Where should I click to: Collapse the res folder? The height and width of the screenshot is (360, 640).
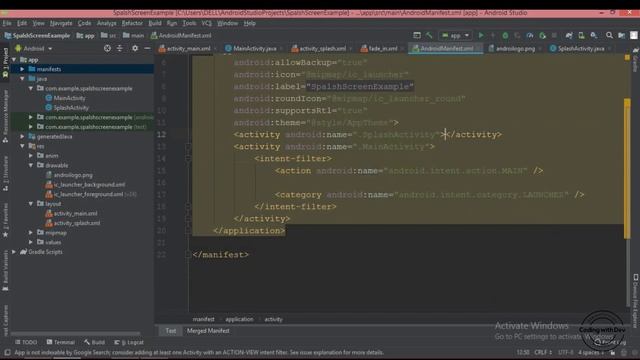(x=22, y=146)
